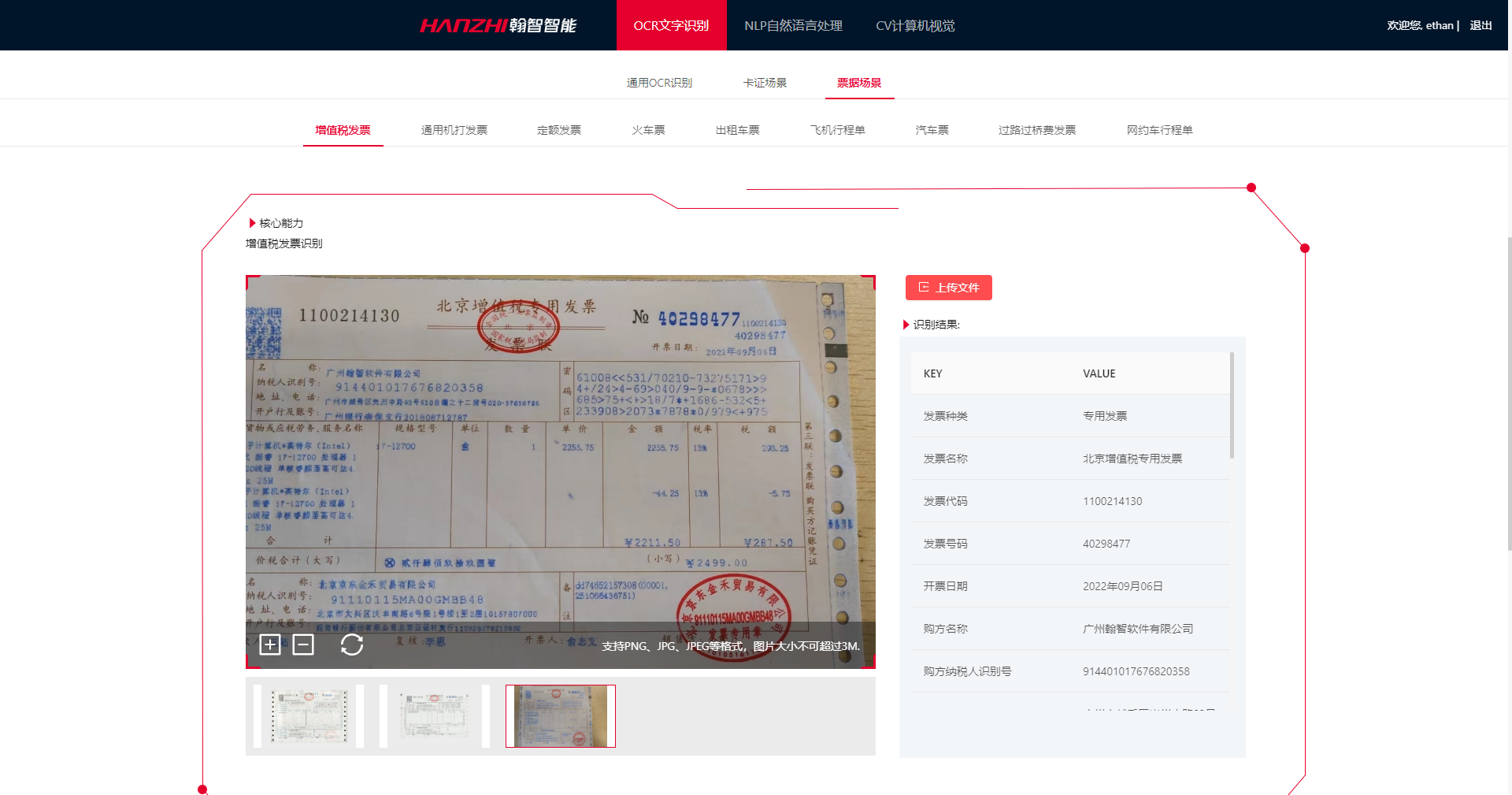The width and height of the screenshot is (1512, 795).
Task: Click the 发票号码 row key
Action: pos(946,544)
